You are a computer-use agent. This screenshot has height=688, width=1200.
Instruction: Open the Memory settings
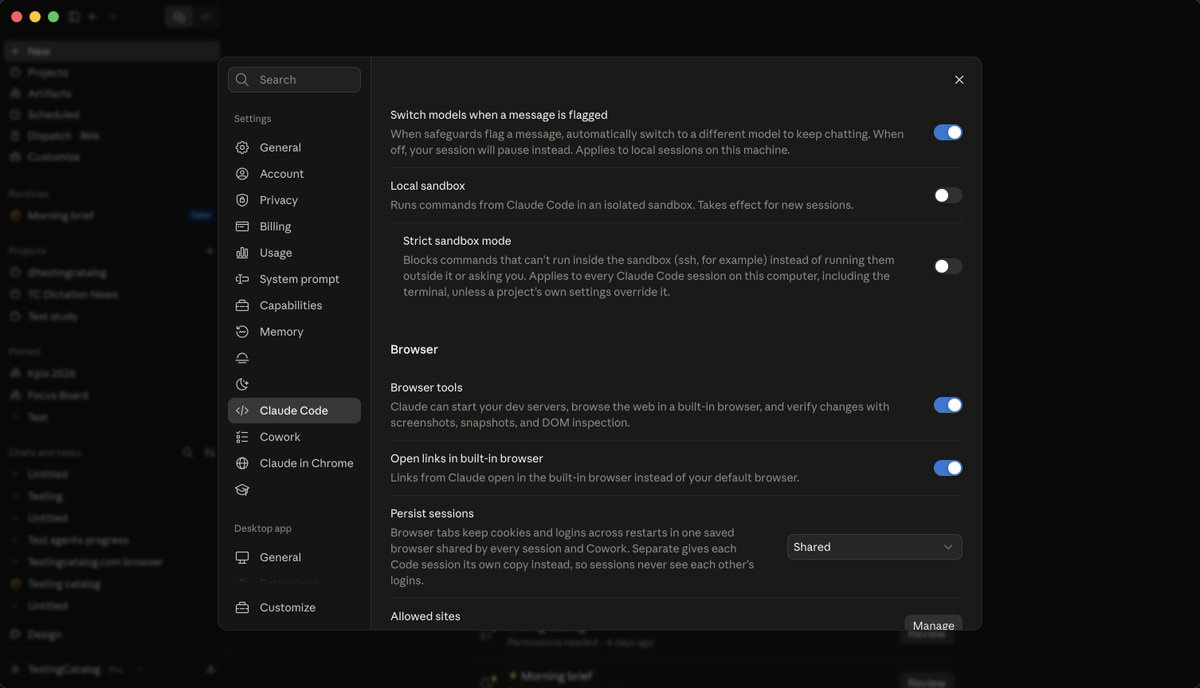(x=294, y=331)
